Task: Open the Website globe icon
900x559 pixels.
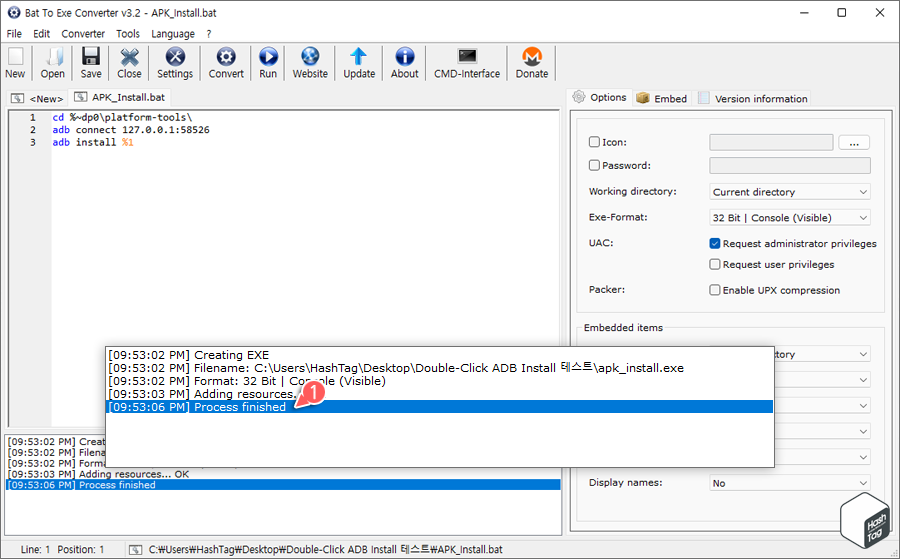Action: pyautogui.click(x=310, y=56)
